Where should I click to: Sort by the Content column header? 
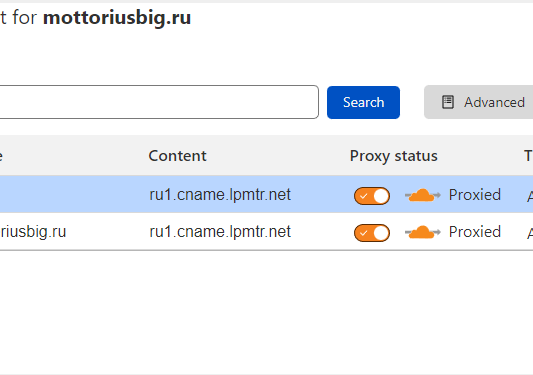tap(177, 156)
